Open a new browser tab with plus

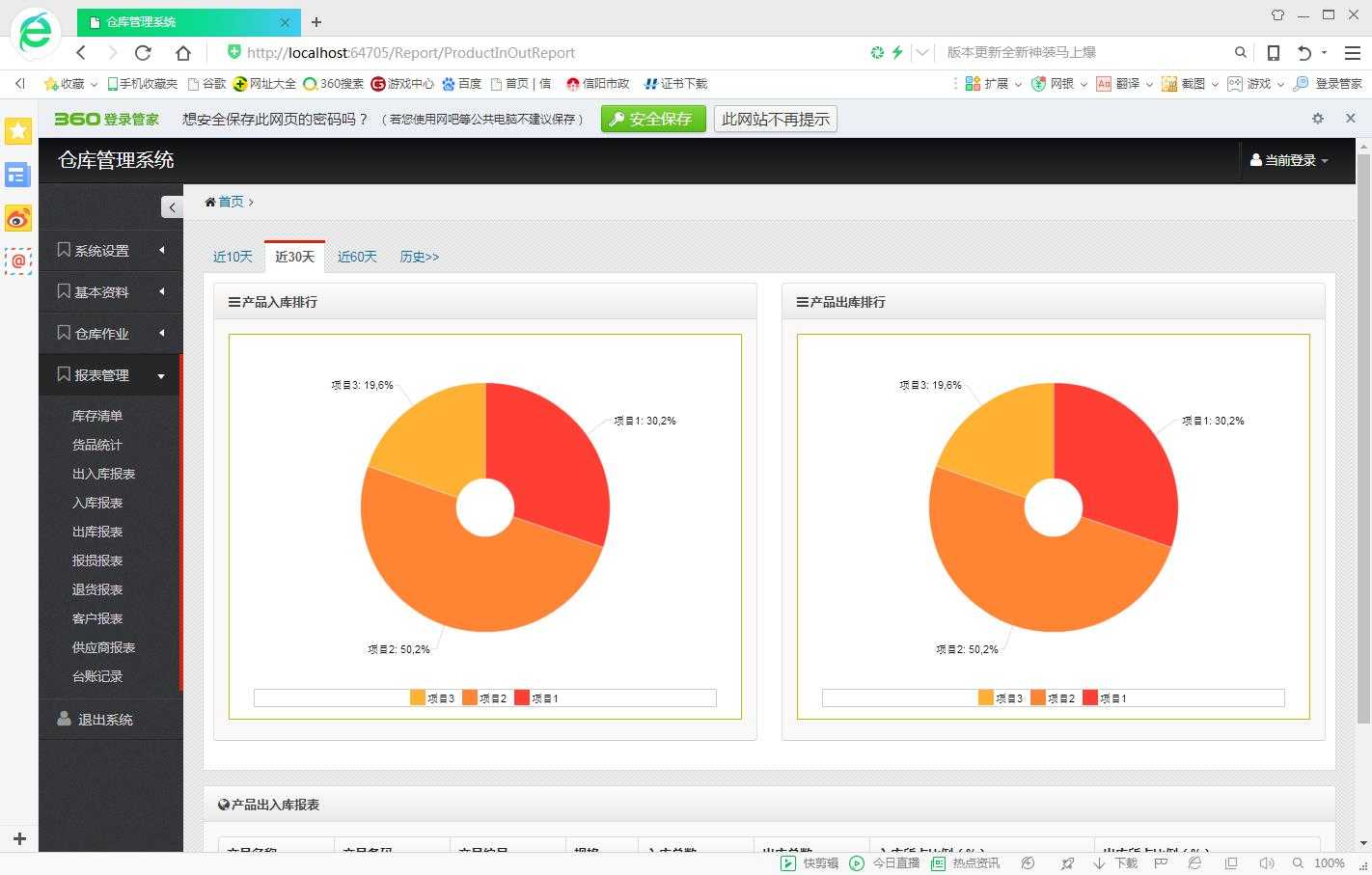click(x=316, y=21)
